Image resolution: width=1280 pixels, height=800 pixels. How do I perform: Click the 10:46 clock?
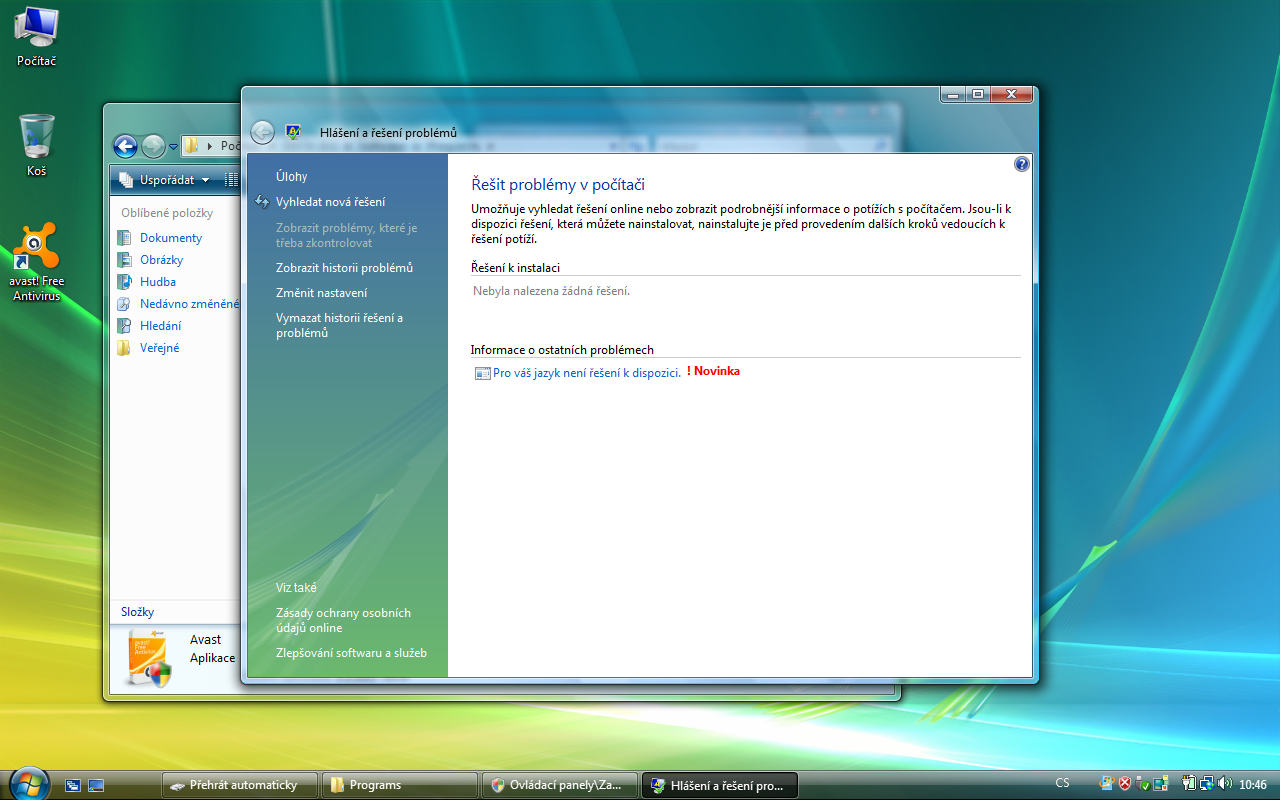point(1253,785)
